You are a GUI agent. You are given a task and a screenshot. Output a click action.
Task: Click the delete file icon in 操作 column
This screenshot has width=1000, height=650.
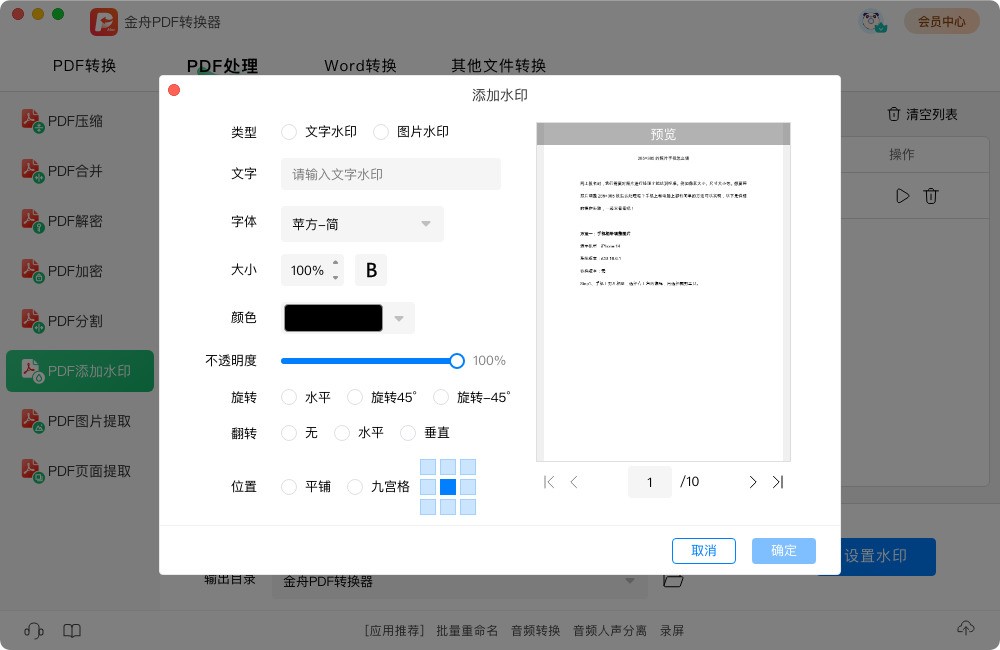[x=931, y=196]
